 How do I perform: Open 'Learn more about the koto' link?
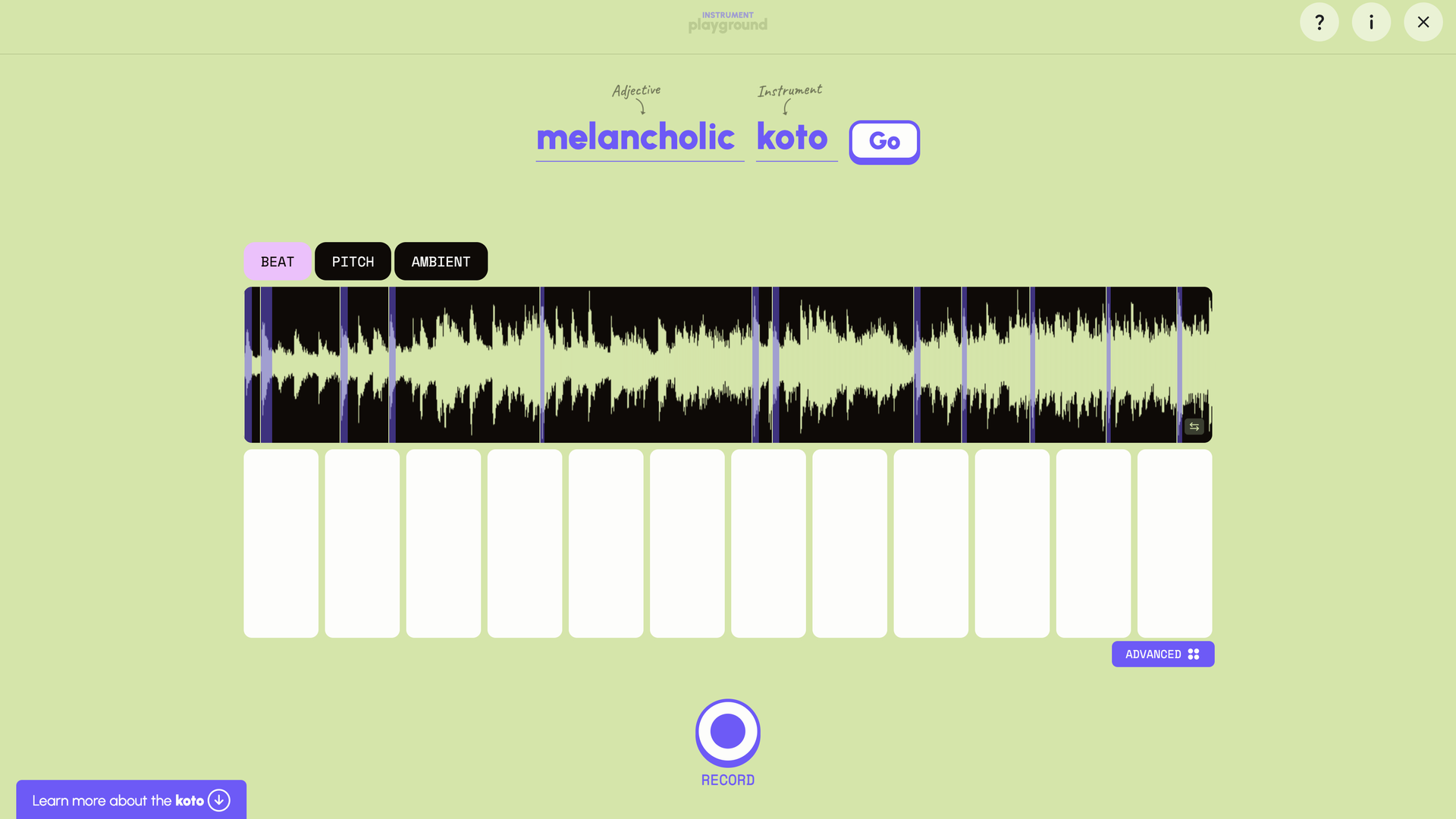point(131,800)
